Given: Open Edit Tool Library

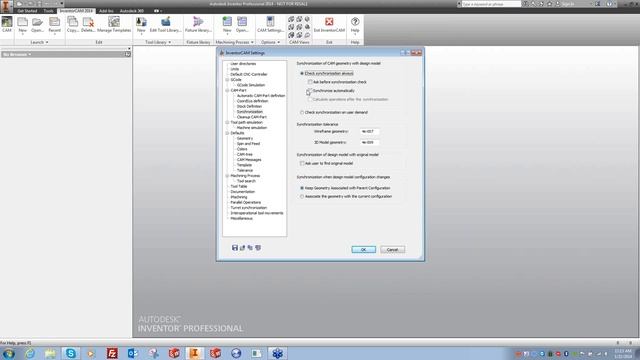Looking at the screenshot, I should tap(165, 24).
